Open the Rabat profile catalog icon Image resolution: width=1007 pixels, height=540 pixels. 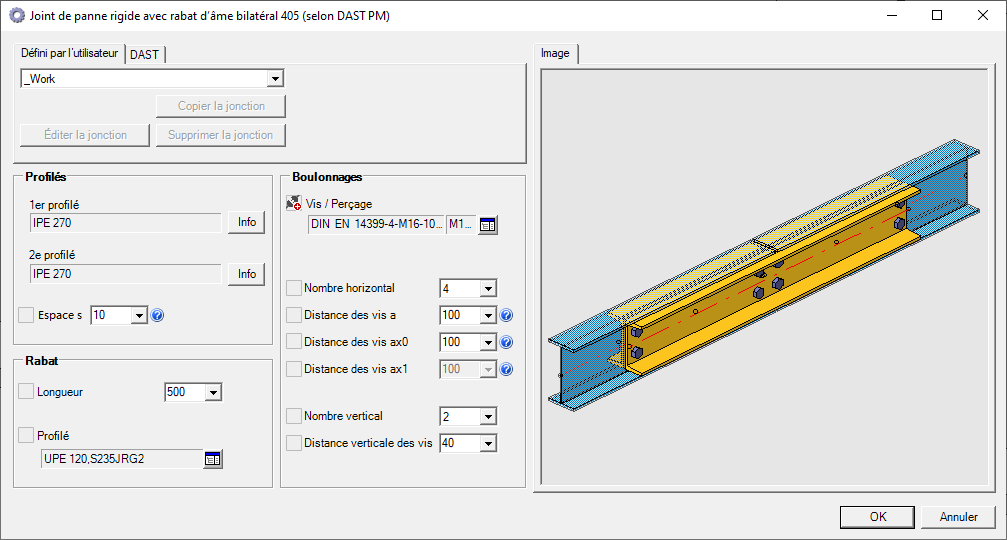coord(213,459)
